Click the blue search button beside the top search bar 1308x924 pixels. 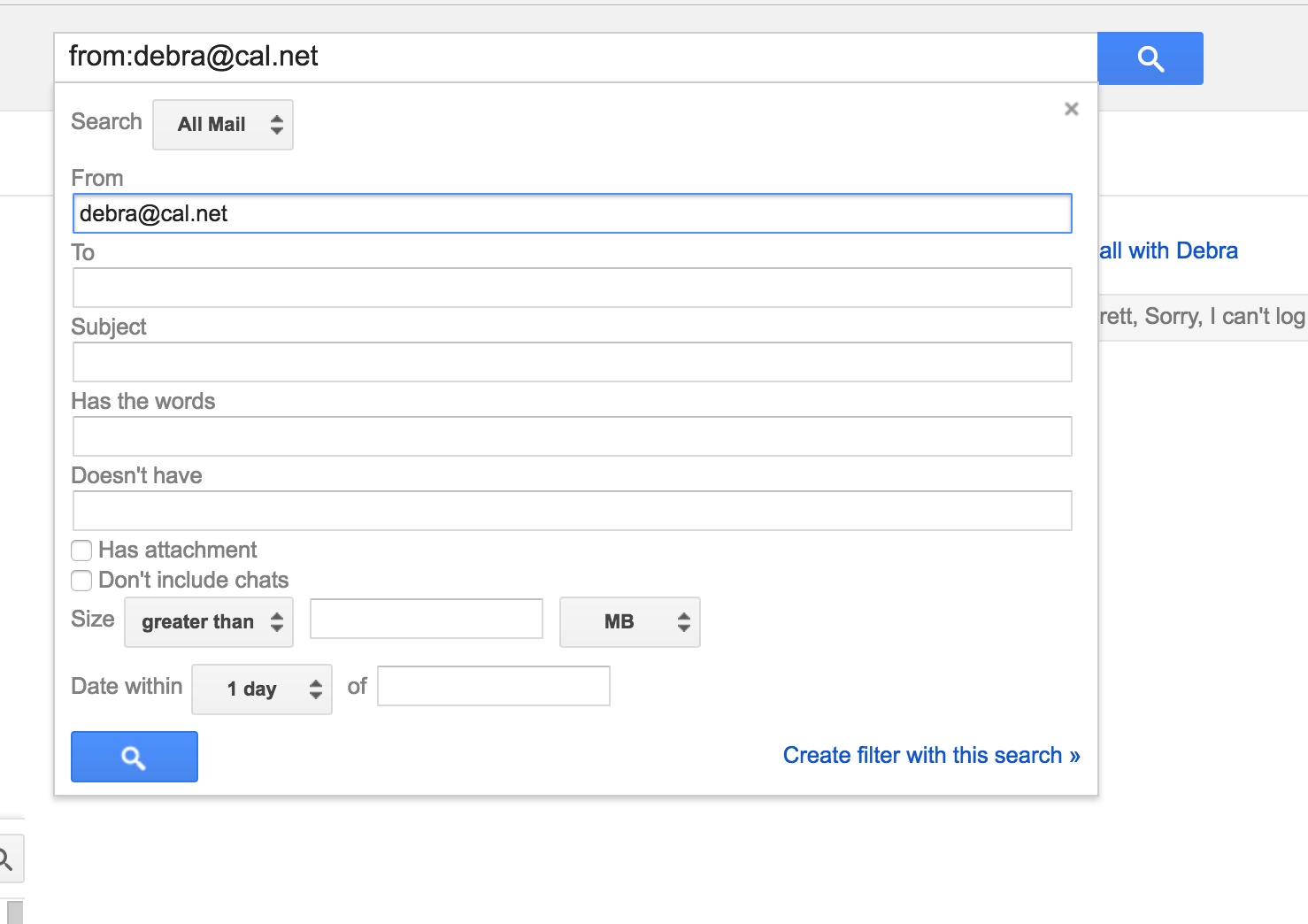(x=1150, y=58)
